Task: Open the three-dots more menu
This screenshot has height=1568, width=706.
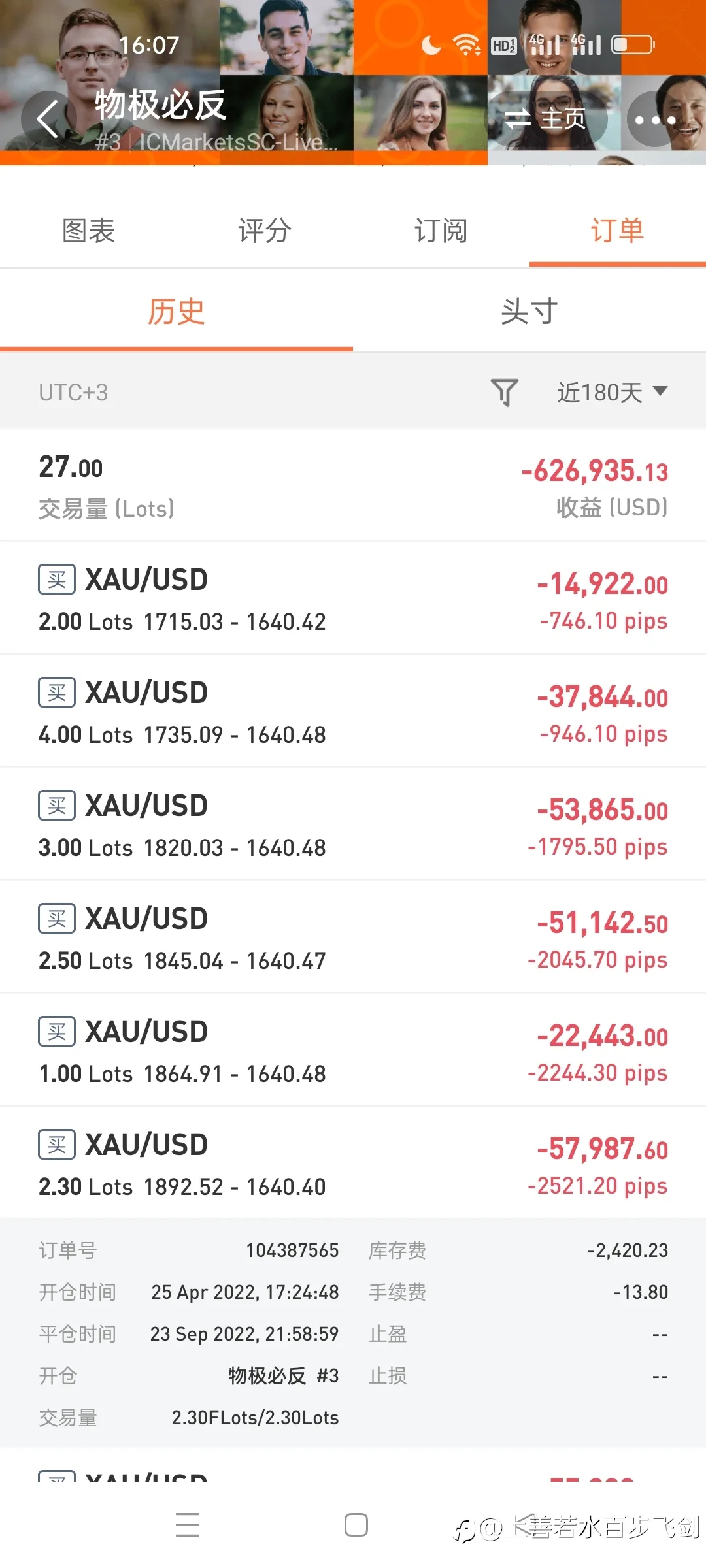Action: coord(654,120)
